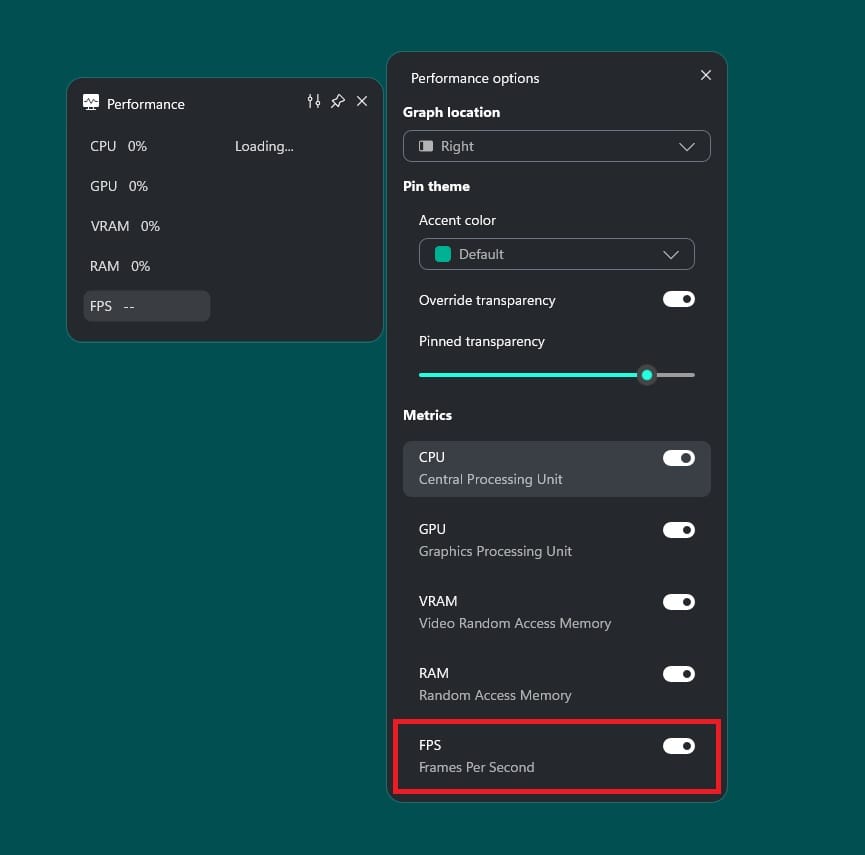Toggle Override transparency off
Image resolution: width=865 pixels, height=855 pixels.
[x=678, y=299]
